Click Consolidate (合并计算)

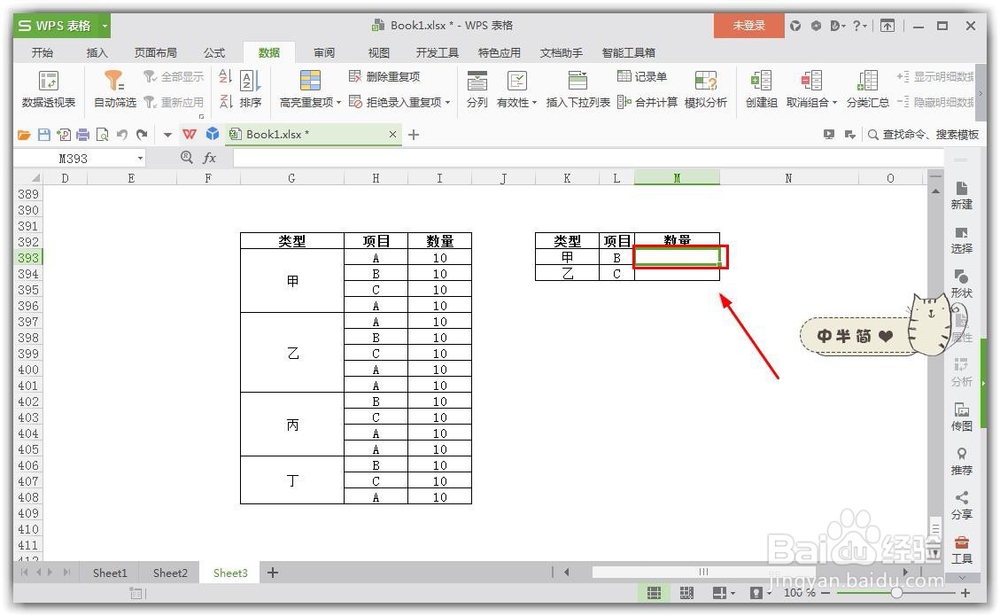pos(647,102)
